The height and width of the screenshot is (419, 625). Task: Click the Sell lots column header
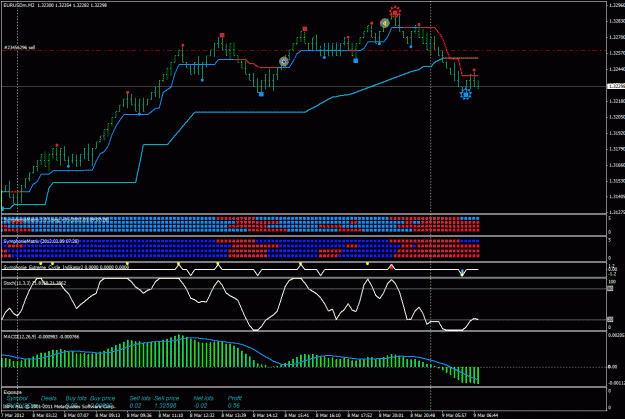[x=140, y=398]
